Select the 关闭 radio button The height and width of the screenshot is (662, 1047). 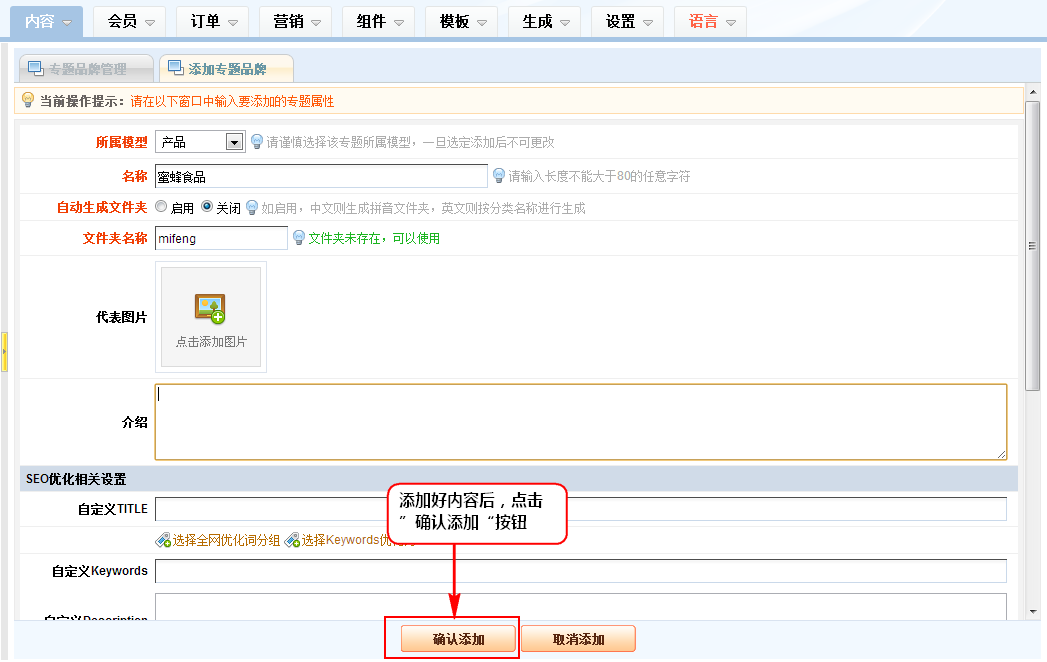pos(207,207)
